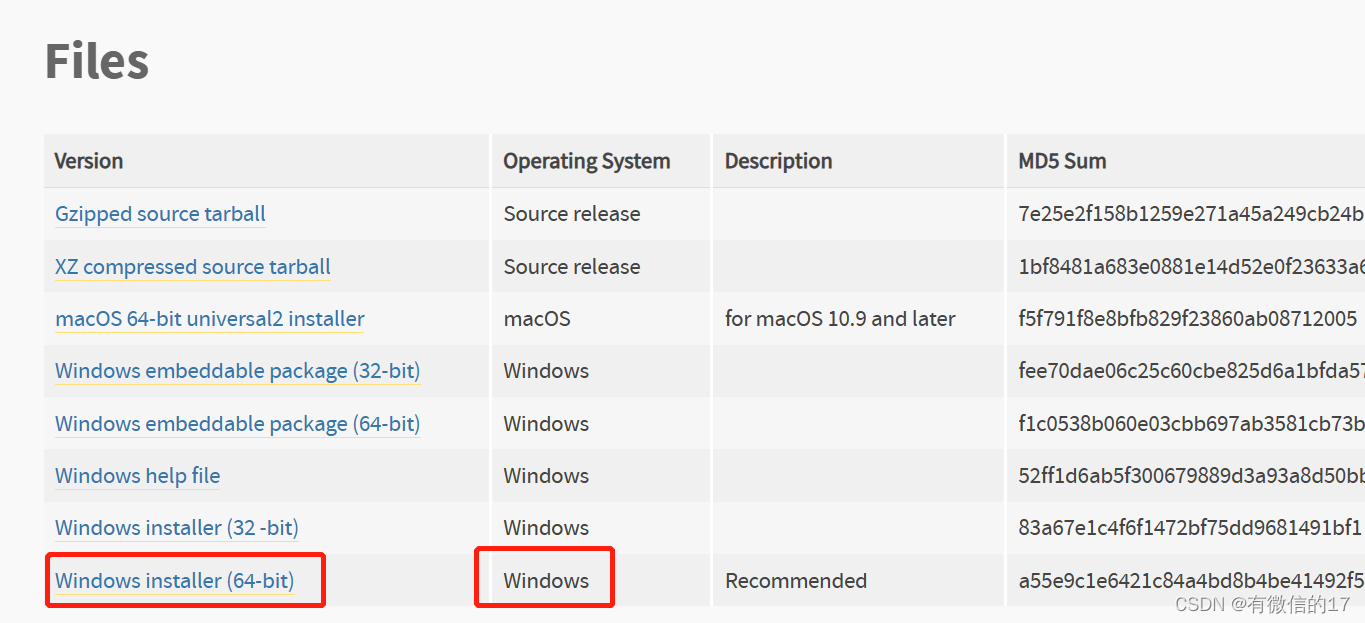Download the Gzipped source tarball
Viewport: 1365px width, 623px height.
(160, 213)
